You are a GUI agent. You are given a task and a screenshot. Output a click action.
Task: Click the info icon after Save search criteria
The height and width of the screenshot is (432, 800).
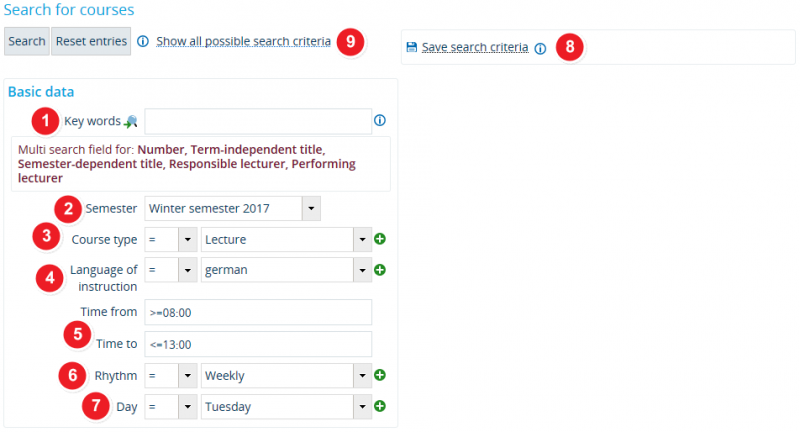click(540, 48)
